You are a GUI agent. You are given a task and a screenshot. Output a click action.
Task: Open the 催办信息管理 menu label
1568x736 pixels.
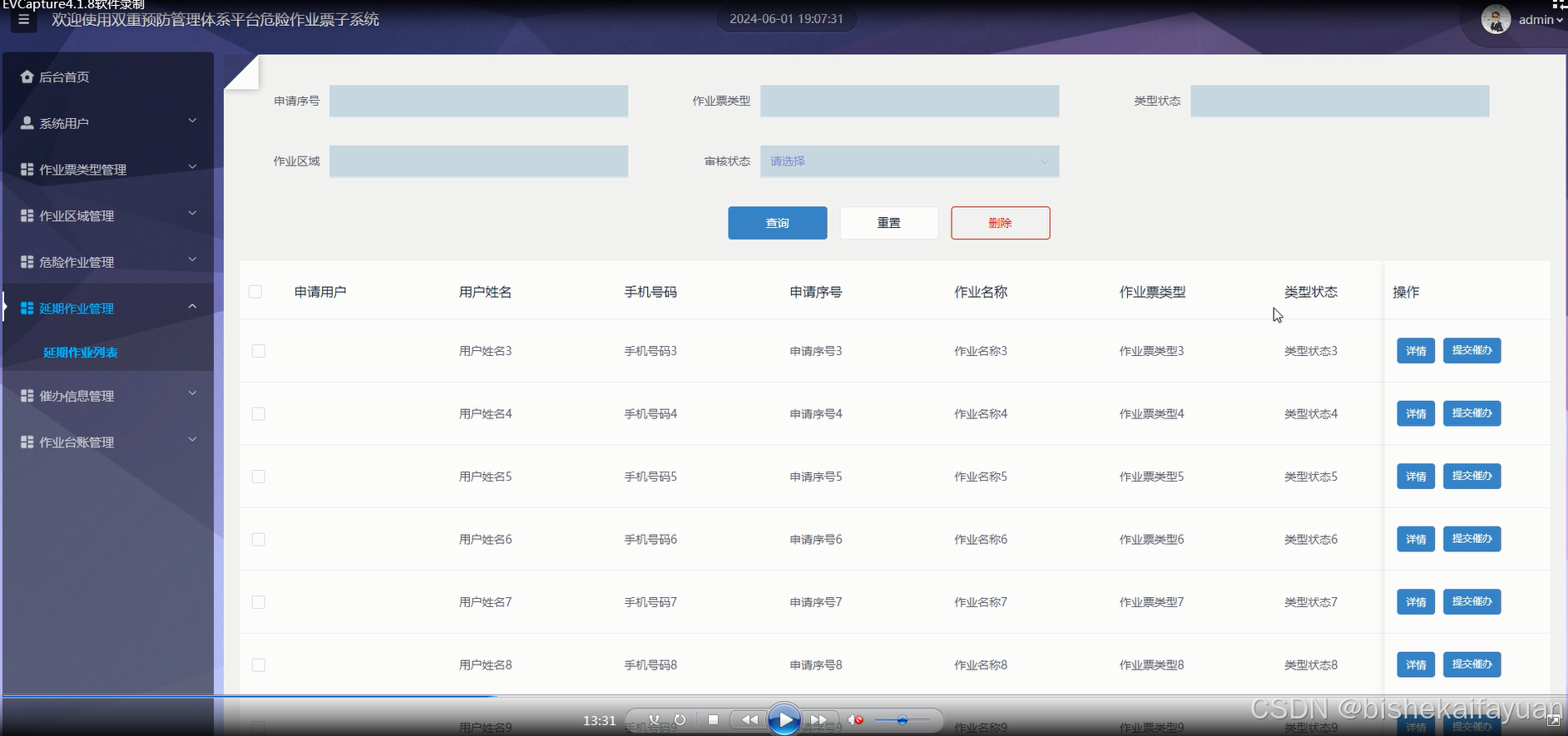(x=77, y=396)
